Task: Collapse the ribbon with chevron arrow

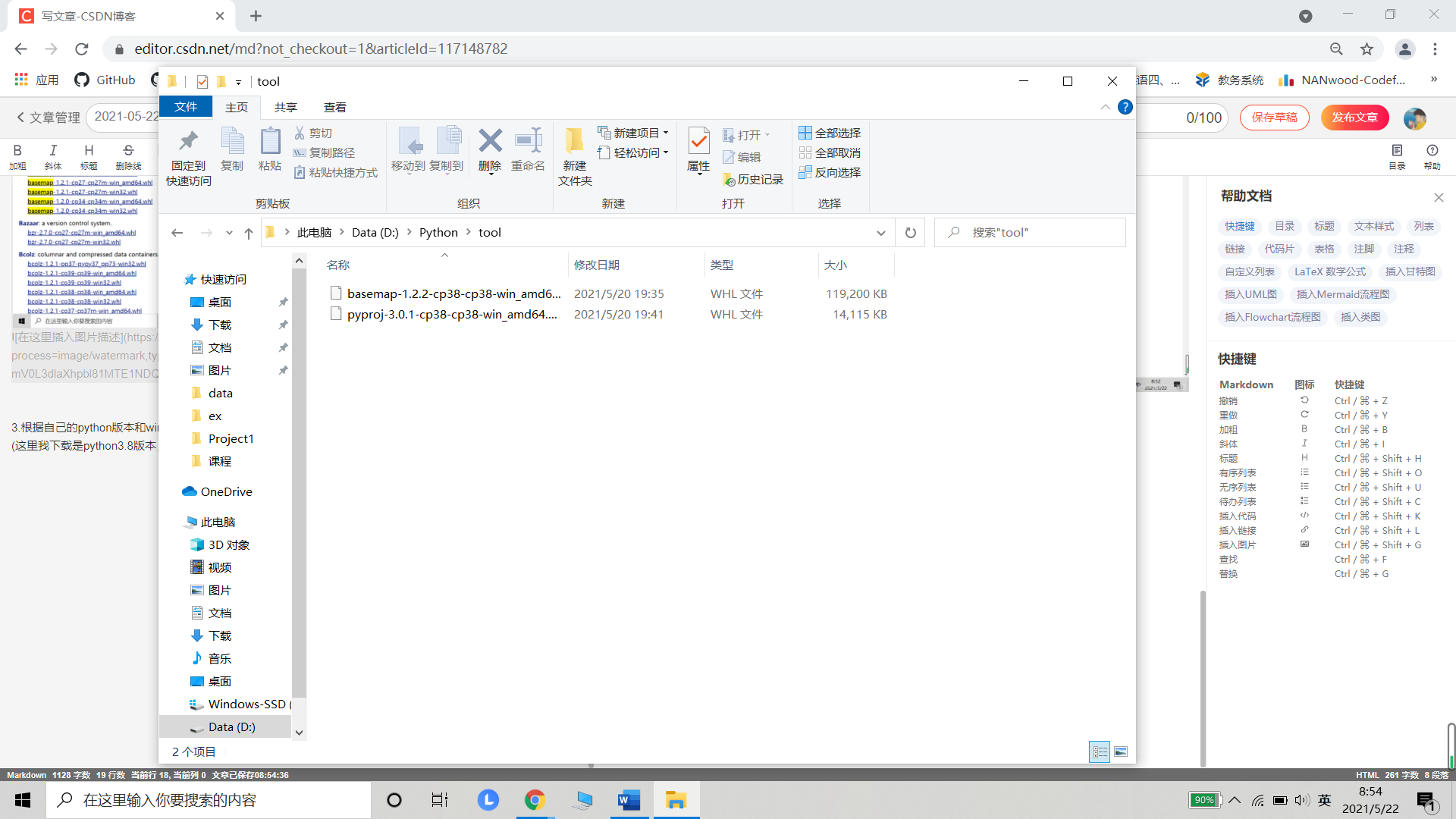Action: [1105, 107]
